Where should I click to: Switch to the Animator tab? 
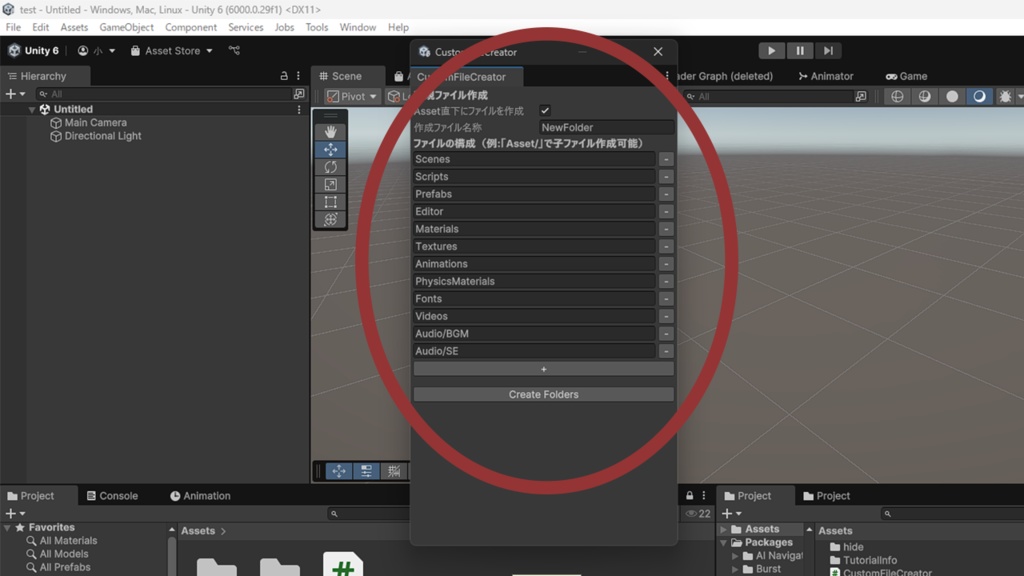point(826,76)
